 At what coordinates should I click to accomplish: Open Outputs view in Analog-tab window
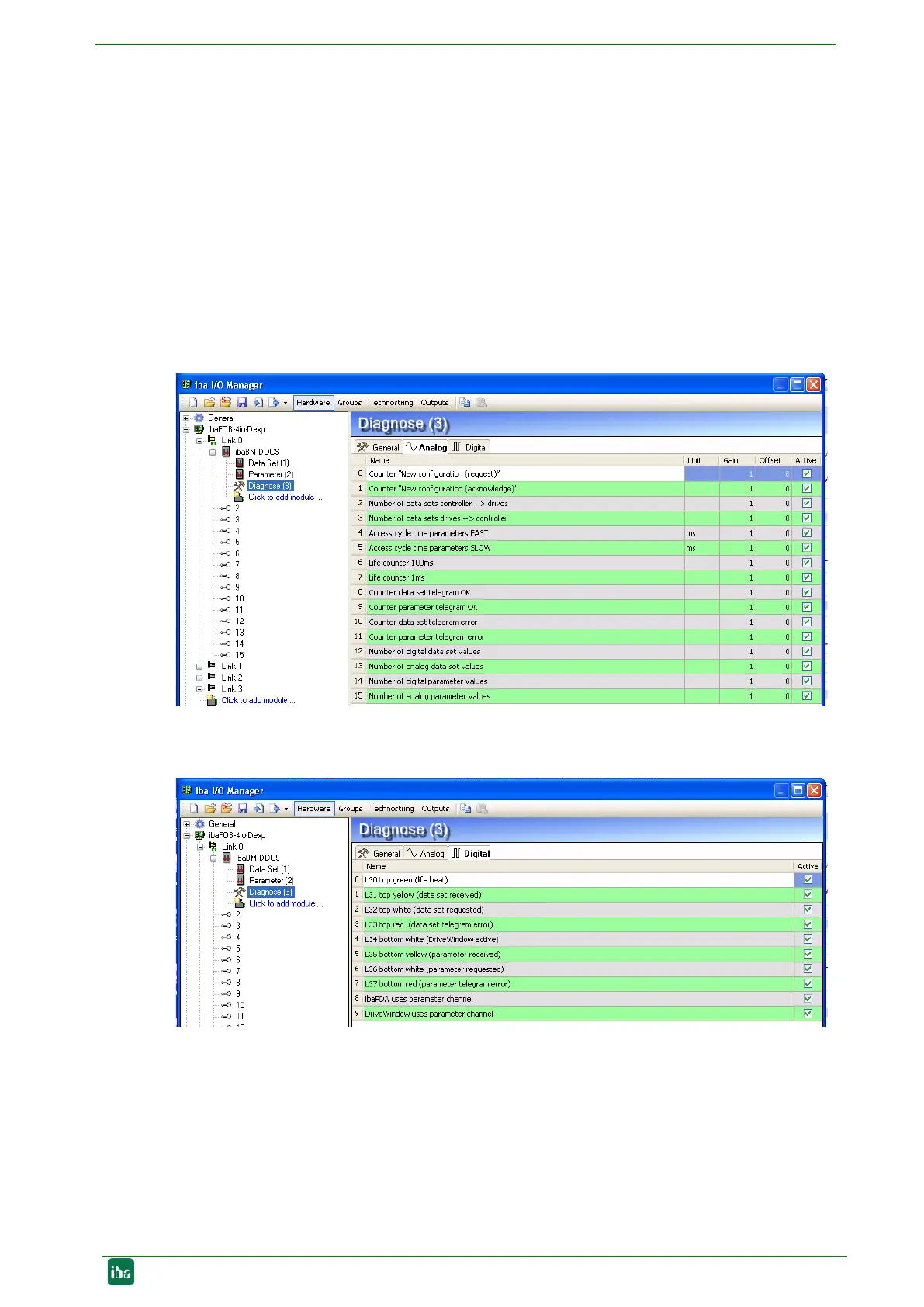pyautogui.click(x=434, y=403)
